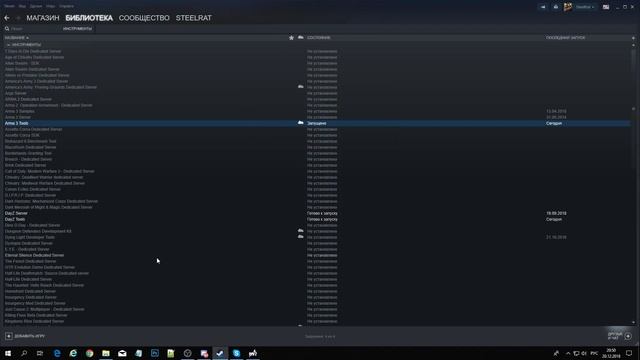The image size is (640, 360).
Task: Open the inbox notifications icon
Action: (x=556, y=7)
